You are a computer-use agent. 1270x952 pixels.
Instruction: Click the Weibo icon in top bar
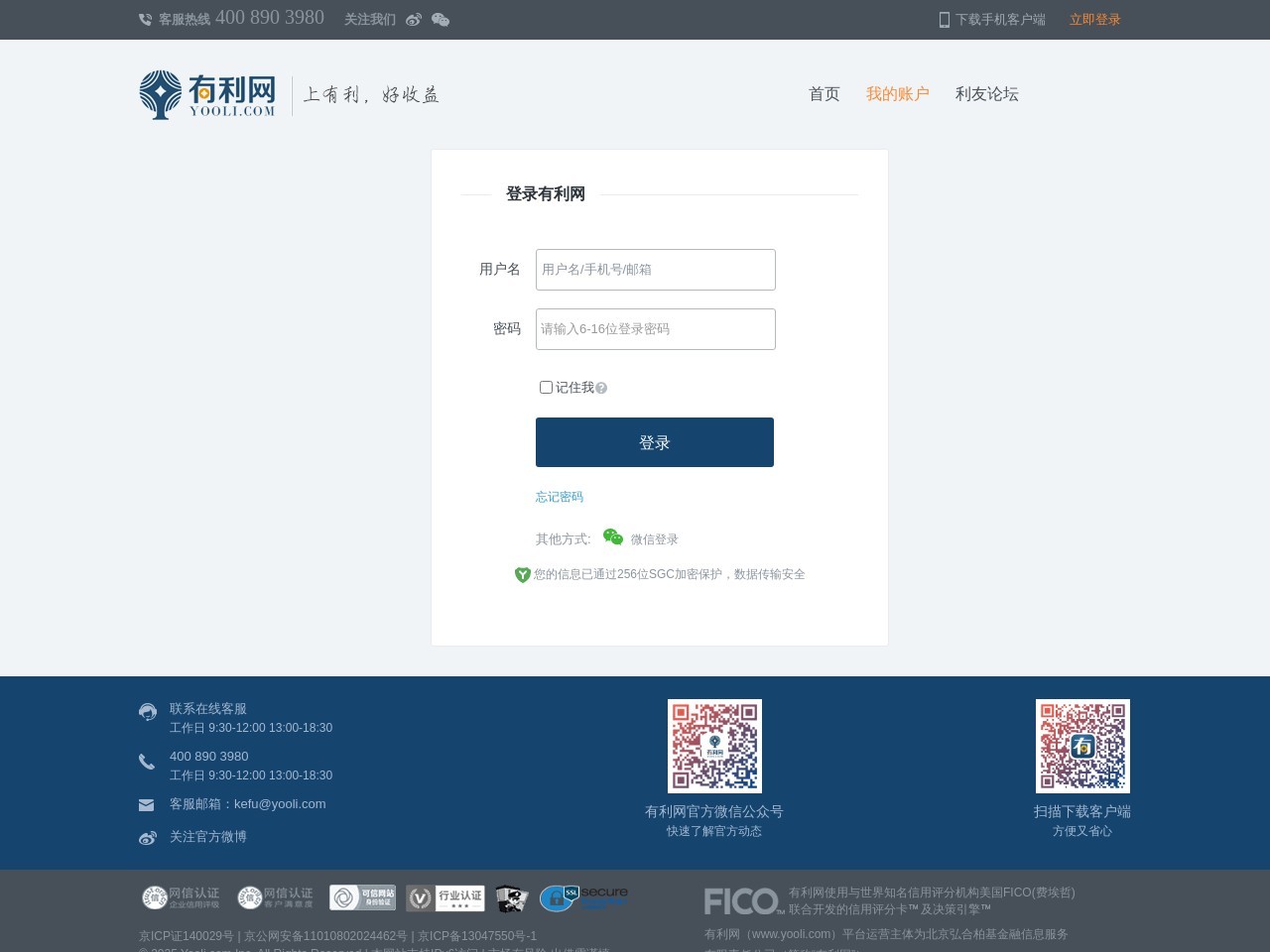click(414, 20)
